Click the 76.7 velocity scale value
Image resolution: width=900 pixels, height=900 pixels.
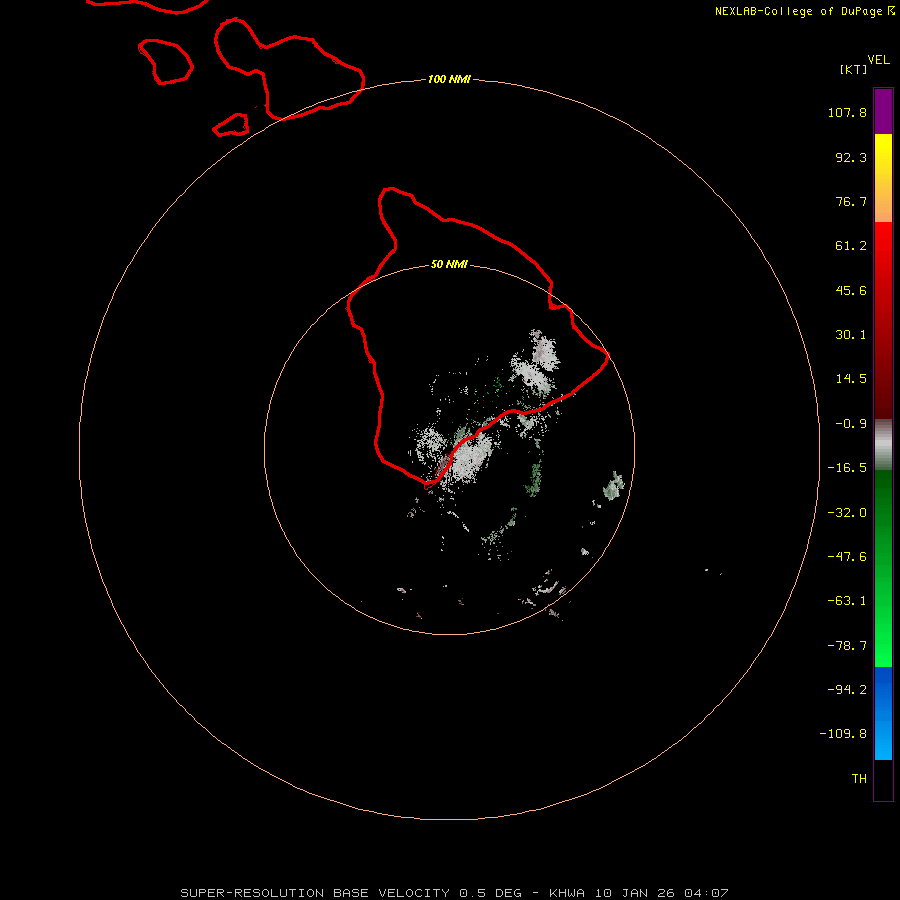pyautogui.click(x=851, y=201)
